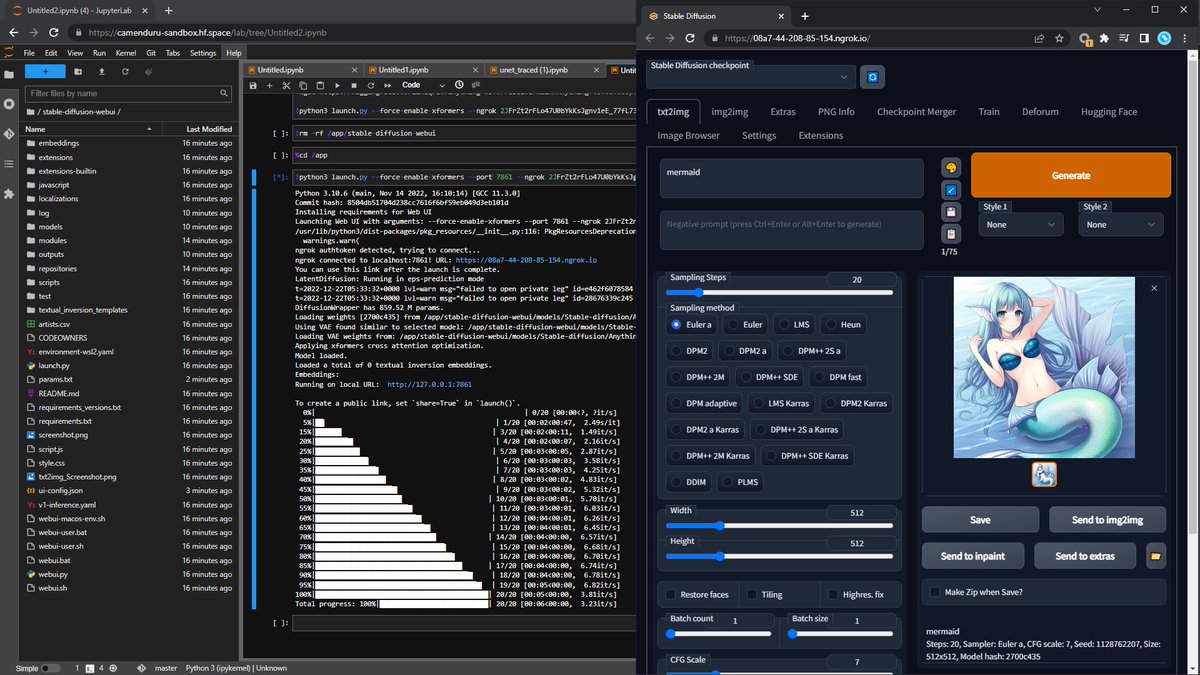Click Send to extras button

1086,556
